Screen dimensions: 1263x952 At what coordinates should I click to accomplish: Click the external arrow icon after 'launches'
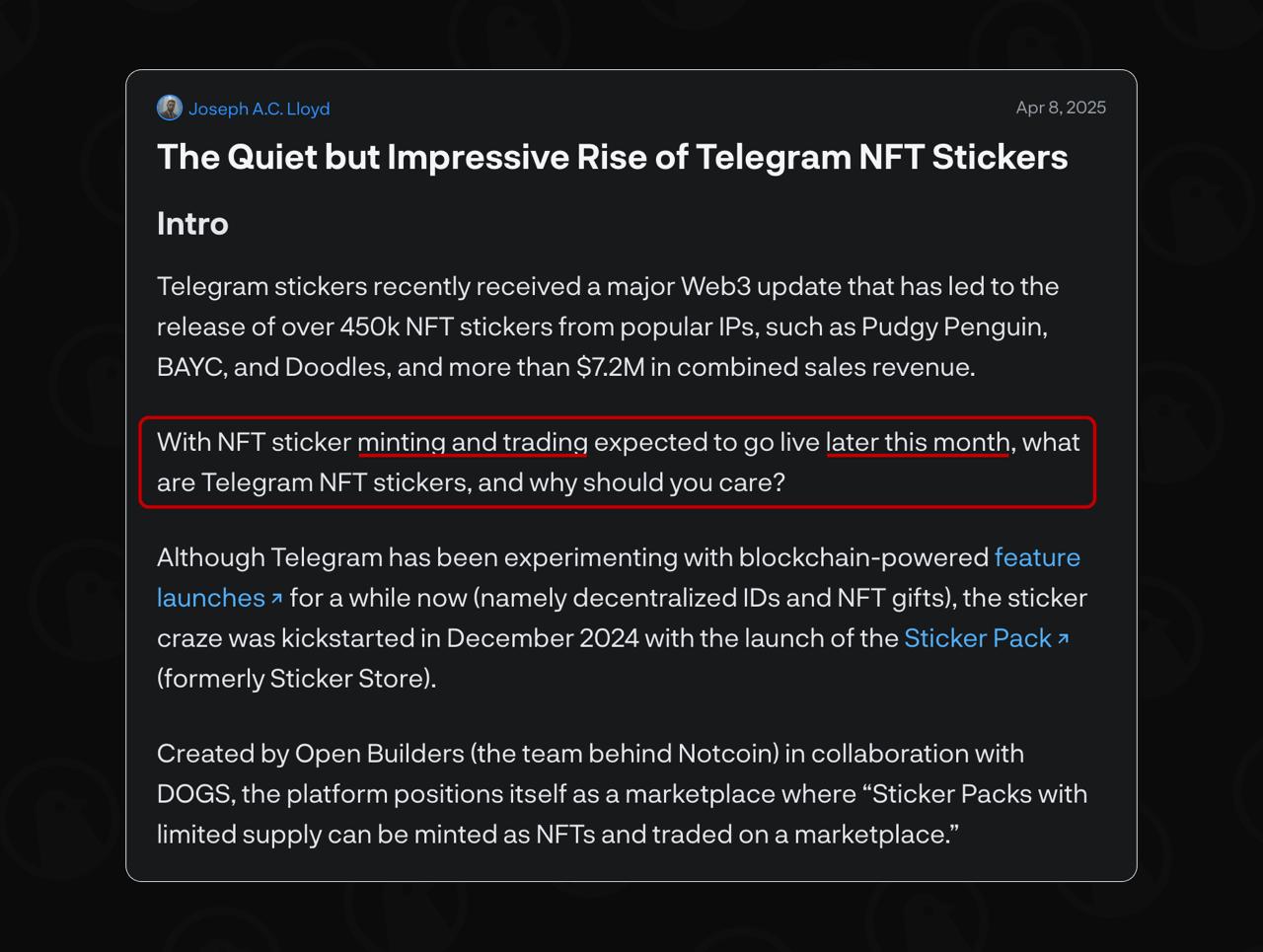[276, 599]
